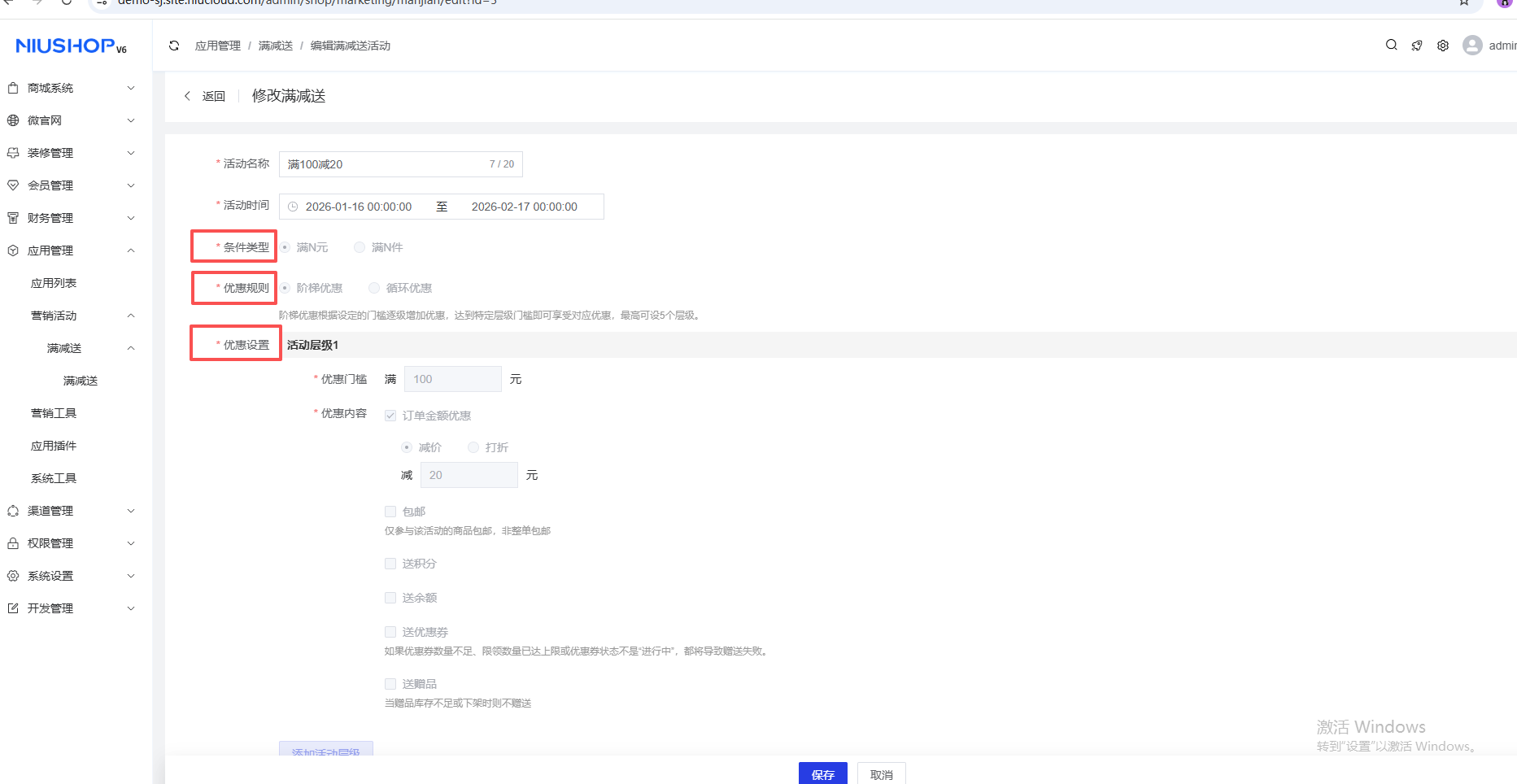
Task: Click the admin user avatar icon
Action: point(1471,46)
